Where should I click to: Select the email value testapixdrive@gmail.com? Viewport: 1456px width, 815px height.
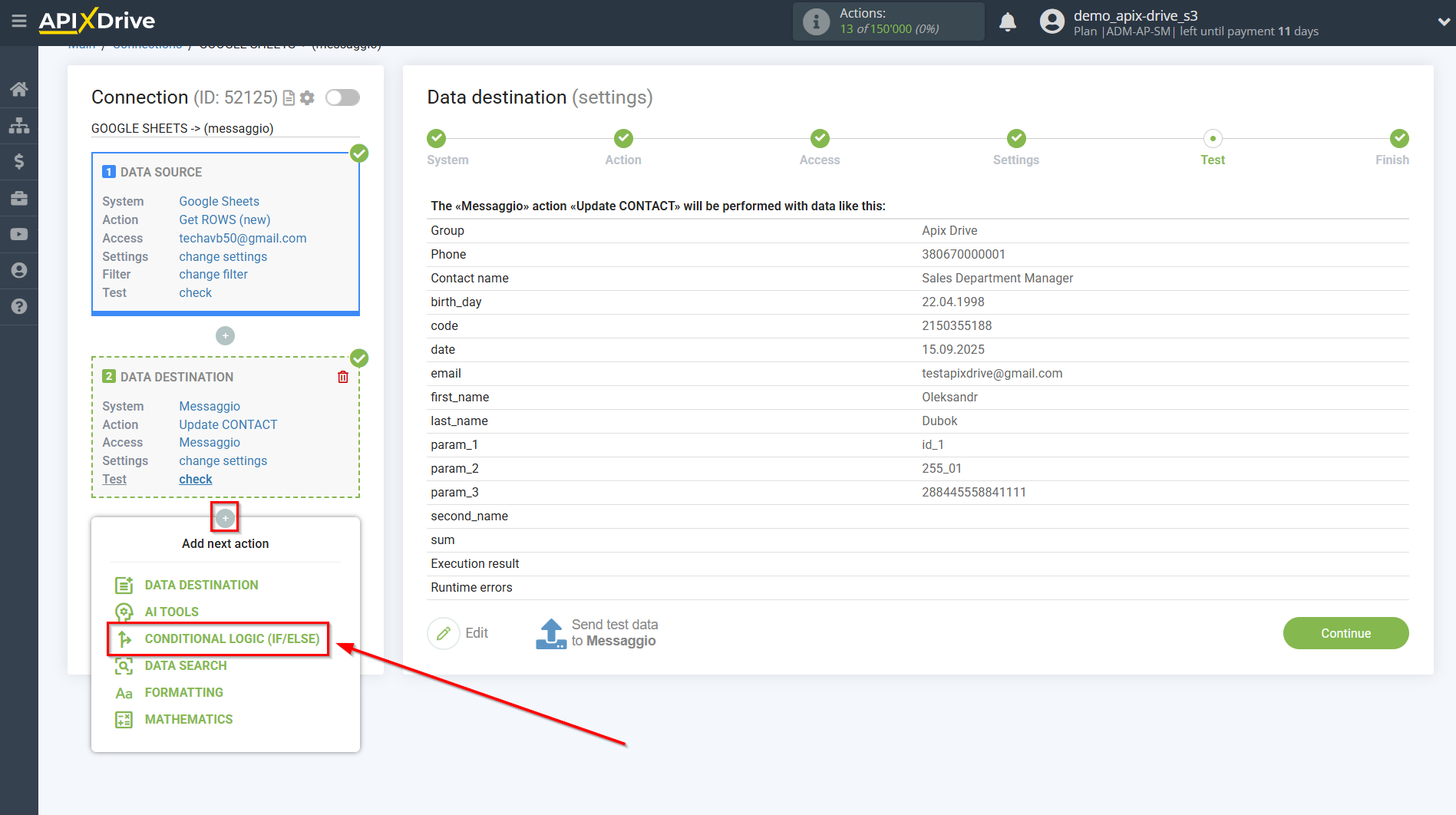pyautogui.click(x=992, y=373)
